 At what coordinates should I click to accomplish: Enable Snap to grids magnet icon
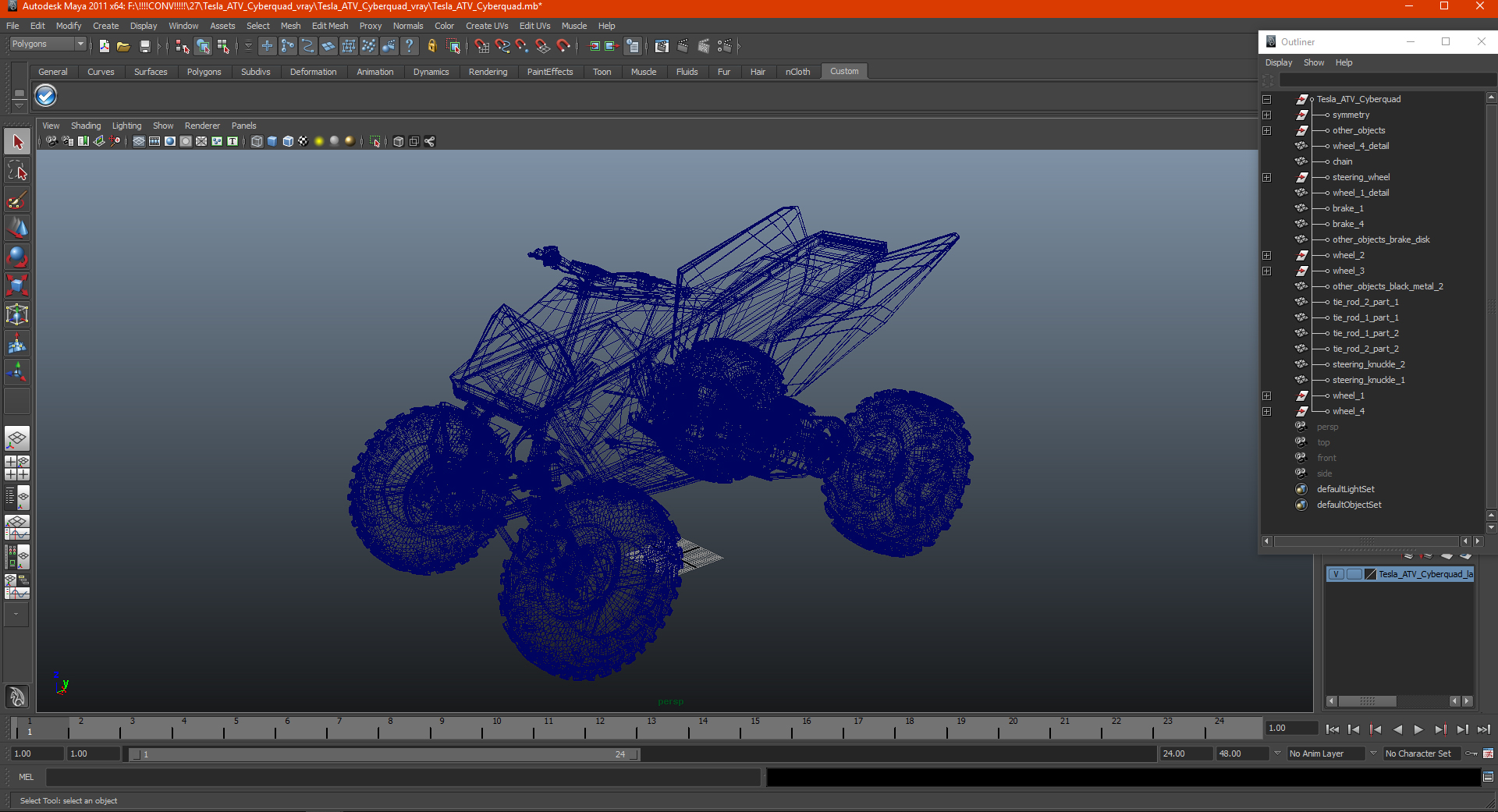click(x=481, y=47)
